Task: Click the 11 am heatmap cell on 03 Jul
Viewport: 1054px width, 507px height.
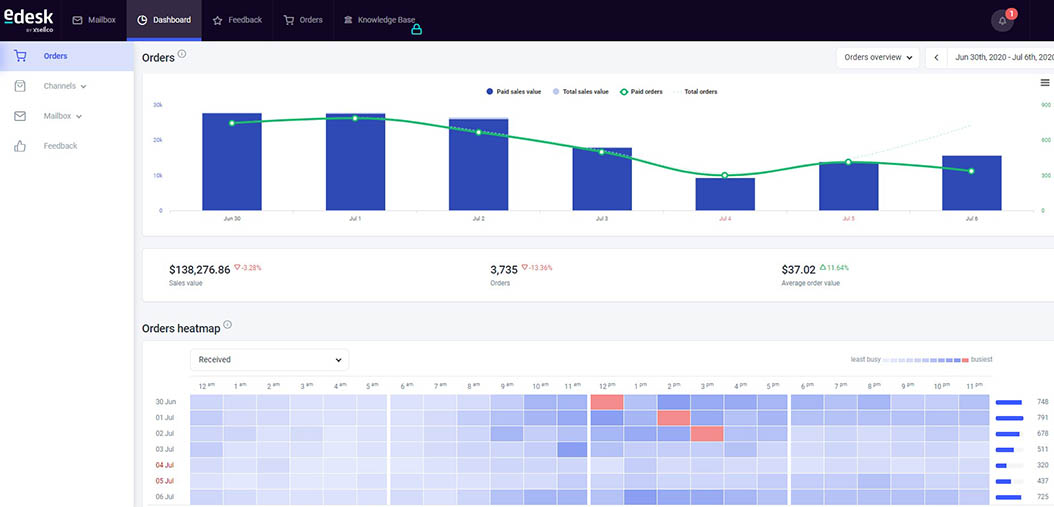Action: pos(573,449)
